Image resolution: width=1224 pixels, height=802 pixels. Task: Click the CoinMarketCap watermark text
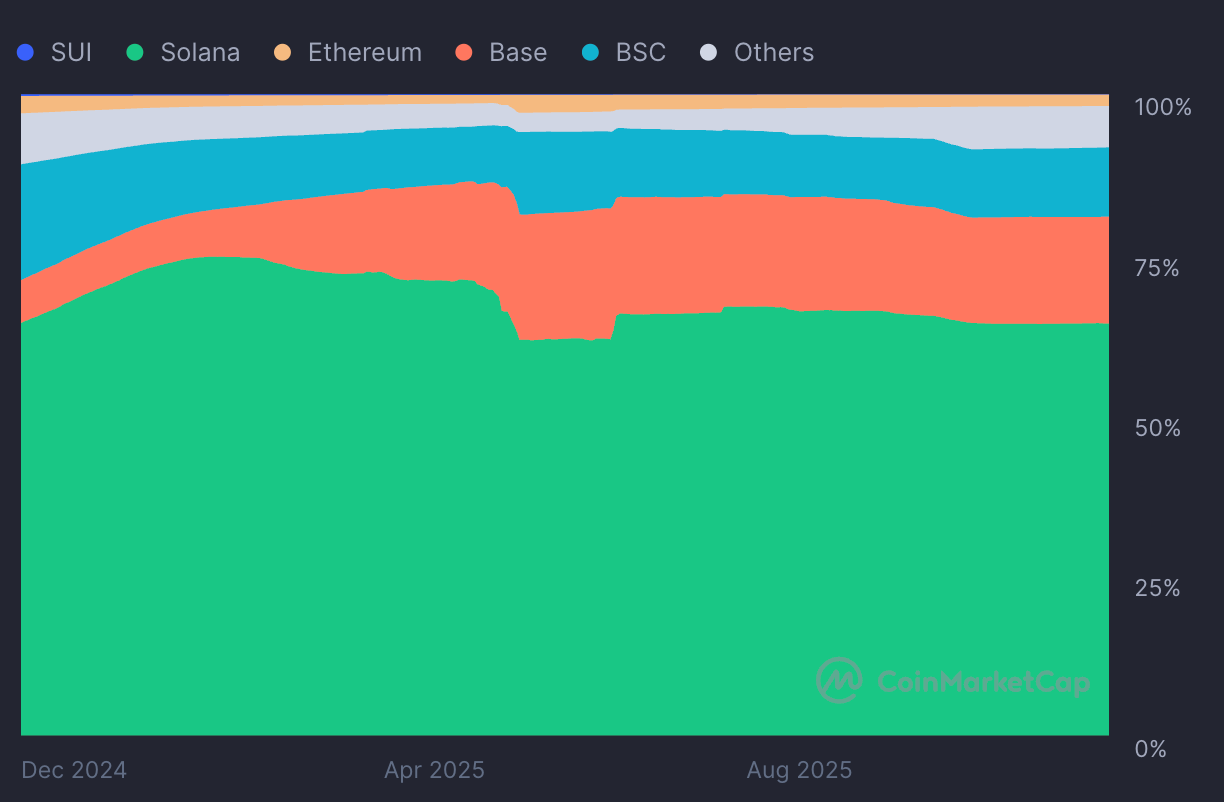point(983,683)
